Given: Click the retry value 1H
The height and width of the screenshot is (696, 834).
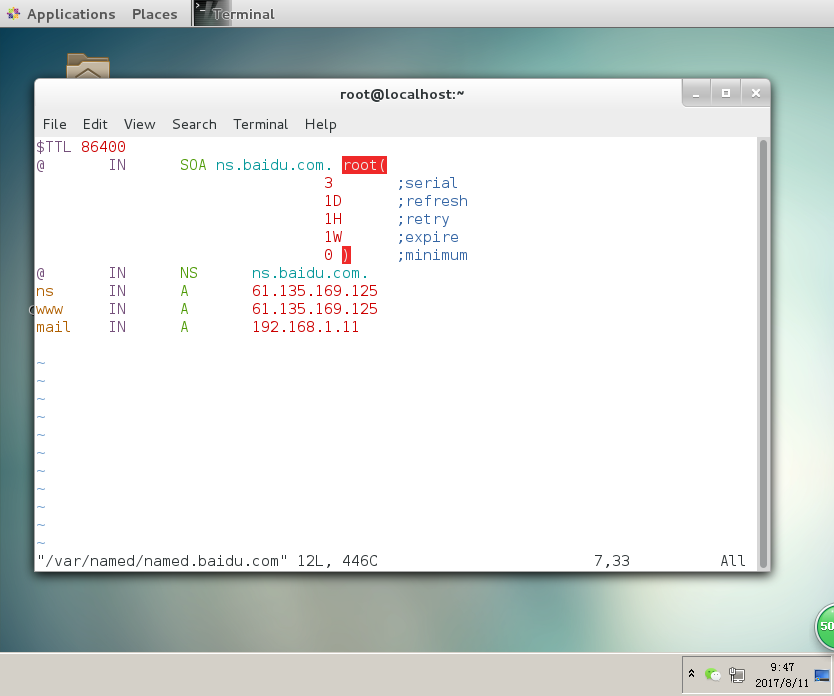Looking at the screenshot, I should point(333,219).
